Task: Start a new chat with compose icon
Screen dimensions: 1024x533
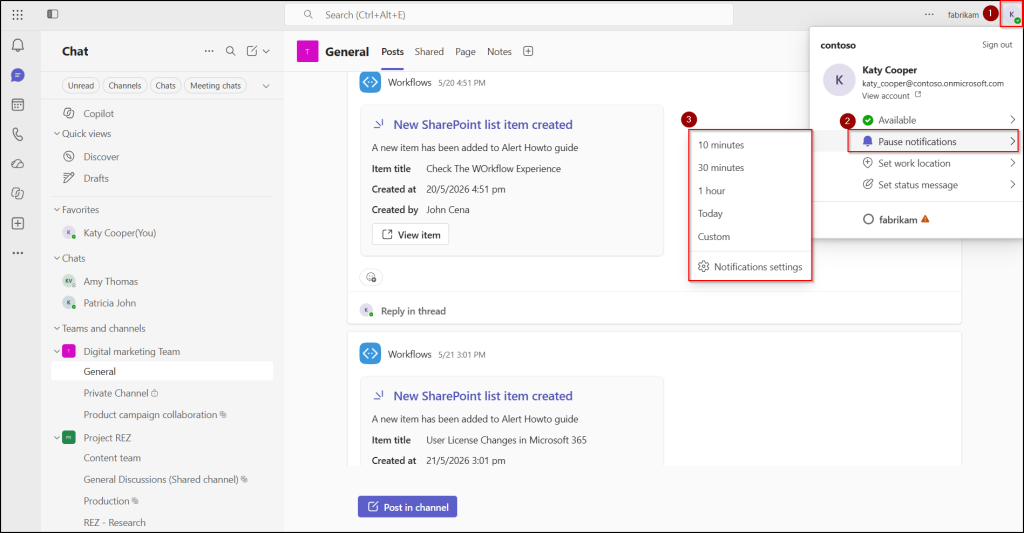Action: coord(252,51)
